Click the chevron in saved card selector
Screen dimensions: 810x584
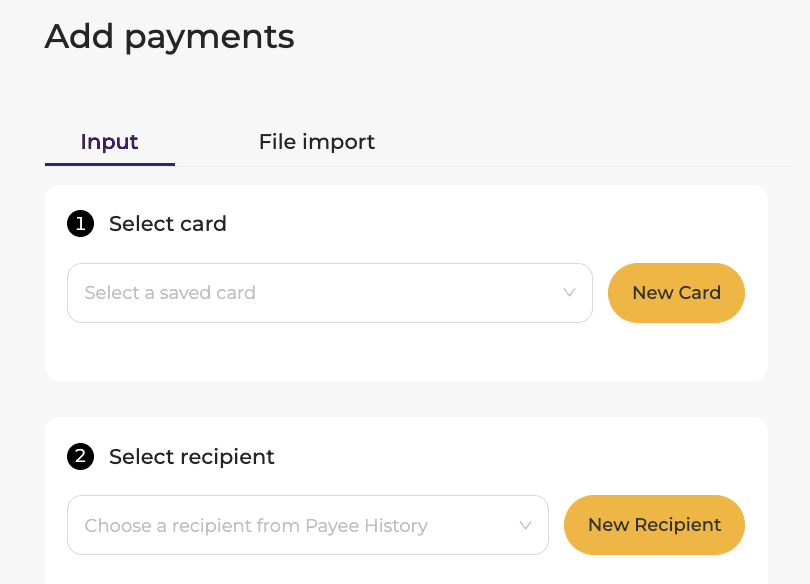(x=569, y=293)
